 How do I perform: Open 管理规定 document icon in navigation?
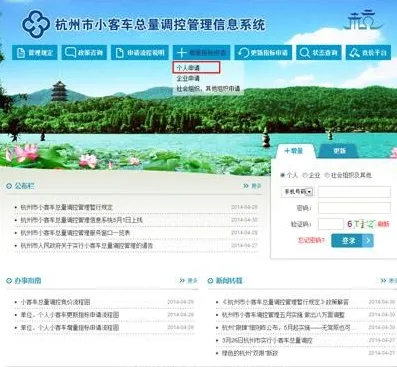[x=21, y=53]
